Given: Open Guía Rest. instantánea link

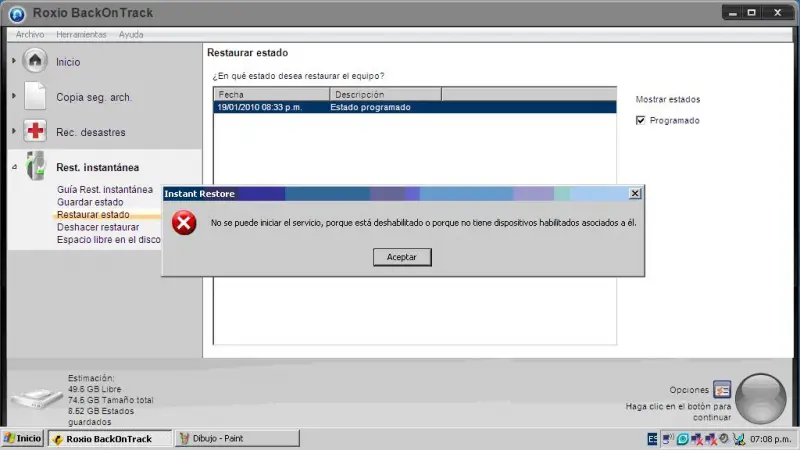Looking at the screenshot, I should pyautogui.click(x=105, y=189).
